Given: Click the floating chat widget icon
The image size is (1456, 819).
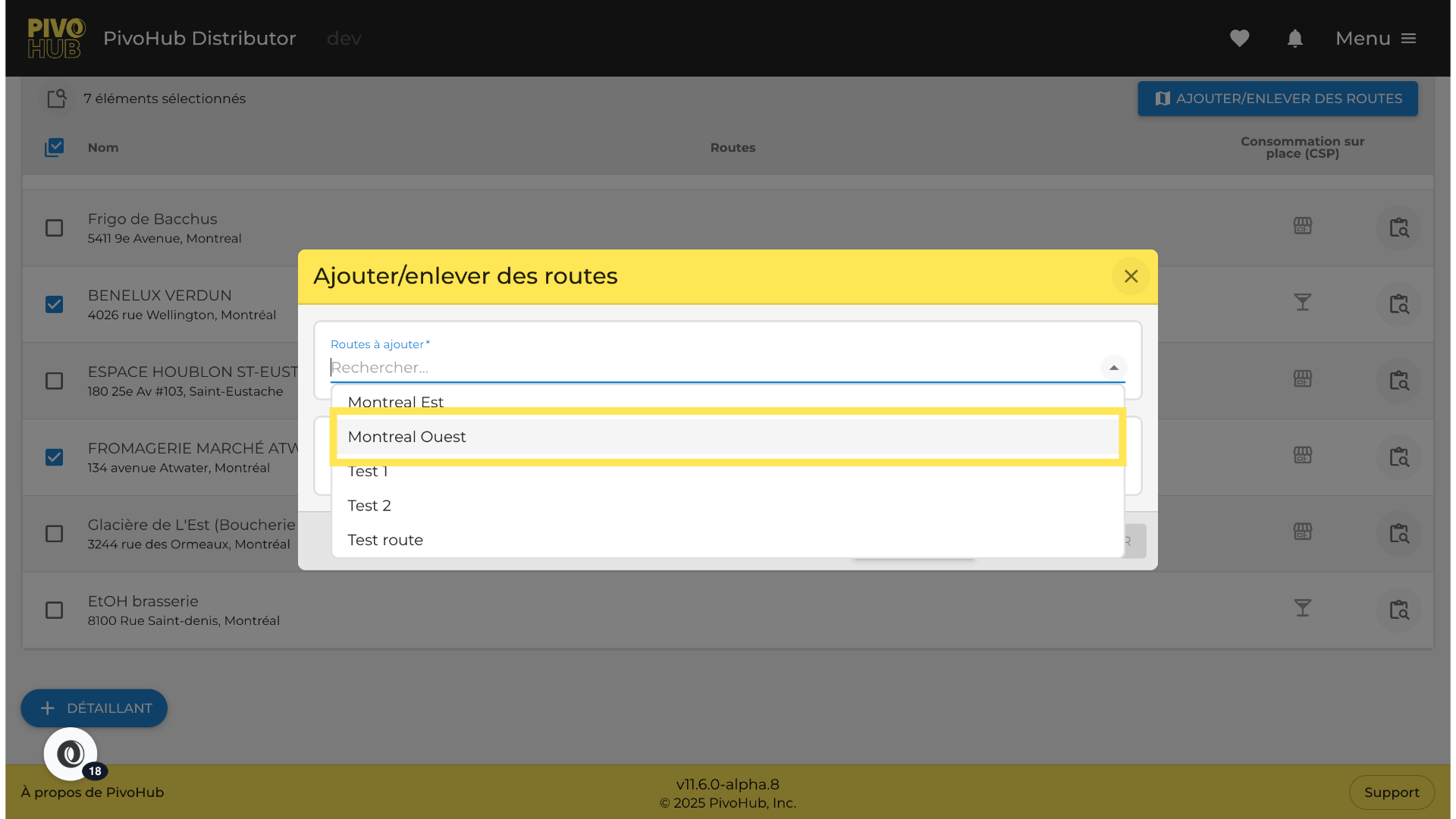Looking at the screenshot, I should 71,754.
